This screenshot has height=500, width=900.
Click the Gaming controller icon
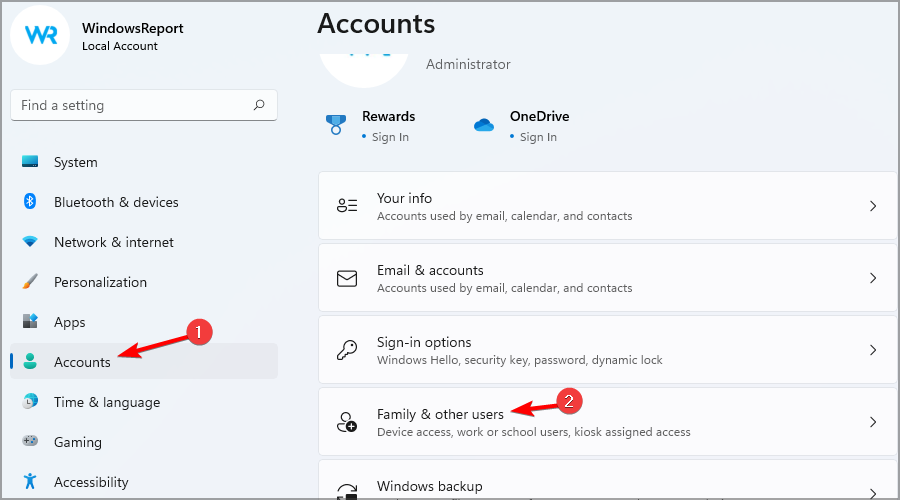click(30, 442)
